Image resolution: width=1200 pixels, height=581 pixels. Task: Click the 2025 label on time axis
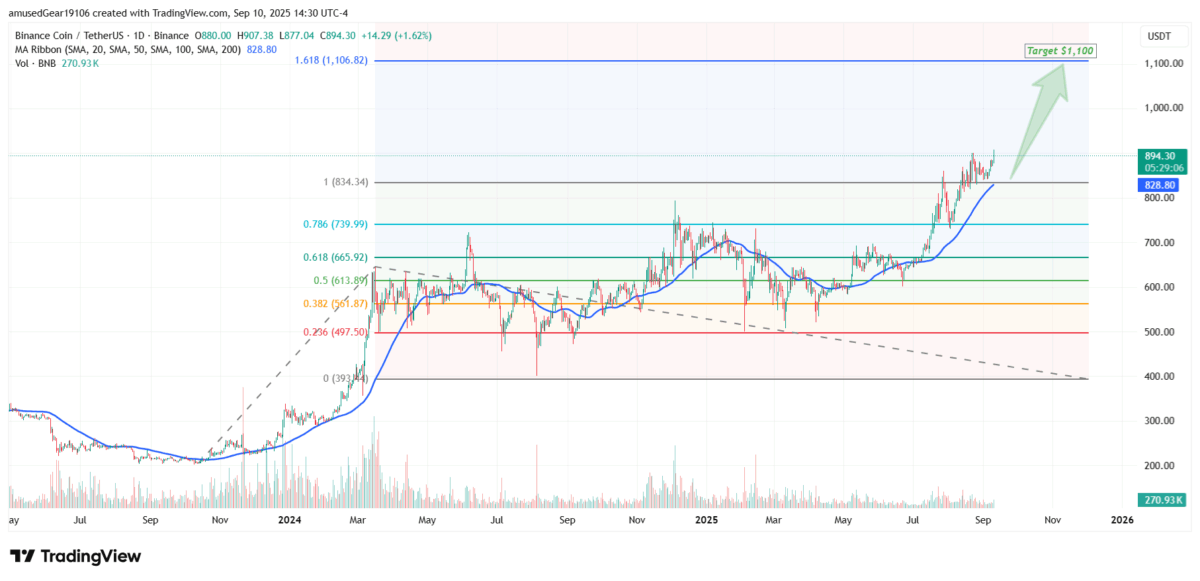point(706,520)
